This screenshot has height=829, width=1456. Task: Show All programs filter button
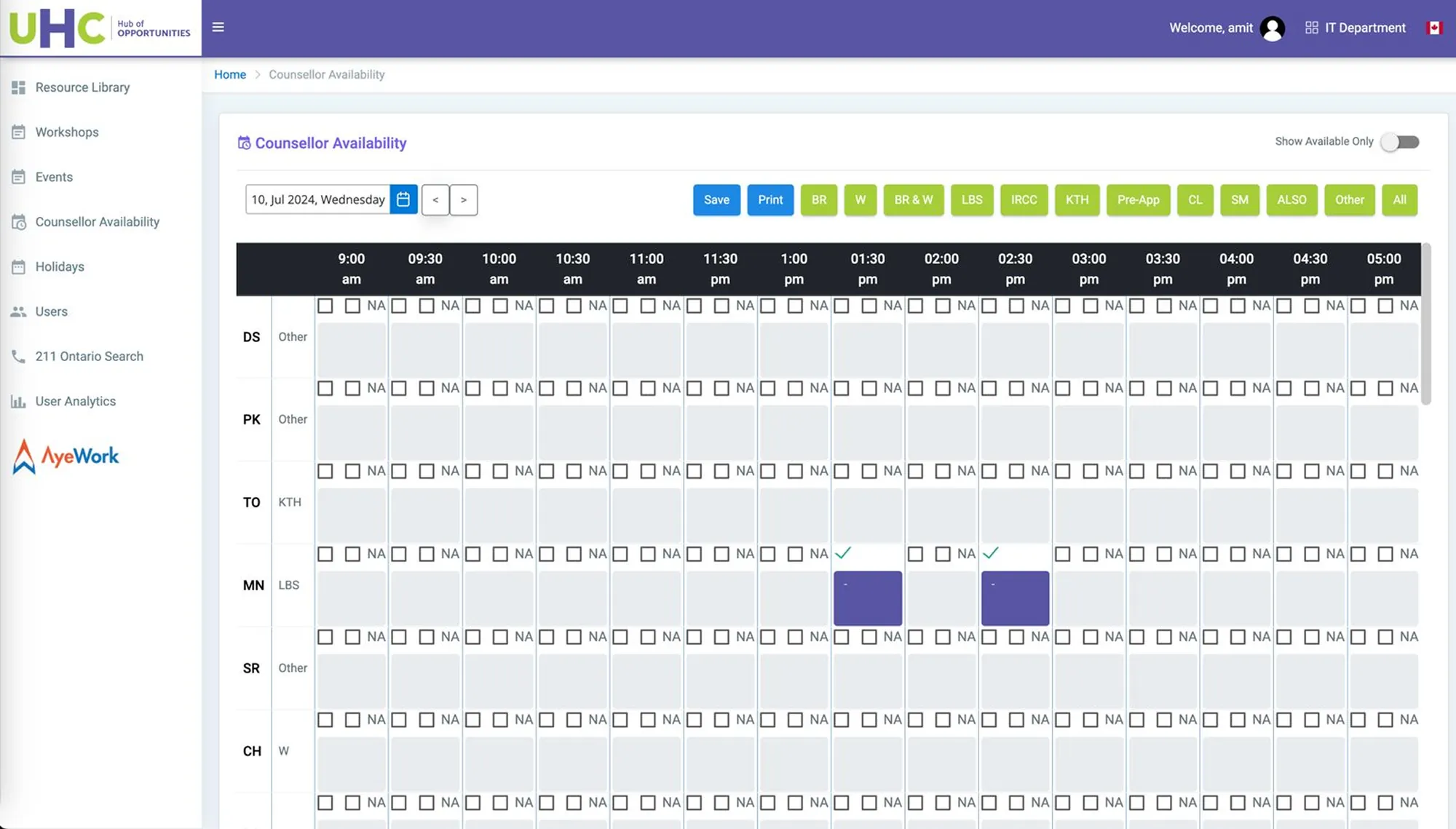tap(1399, 200)
